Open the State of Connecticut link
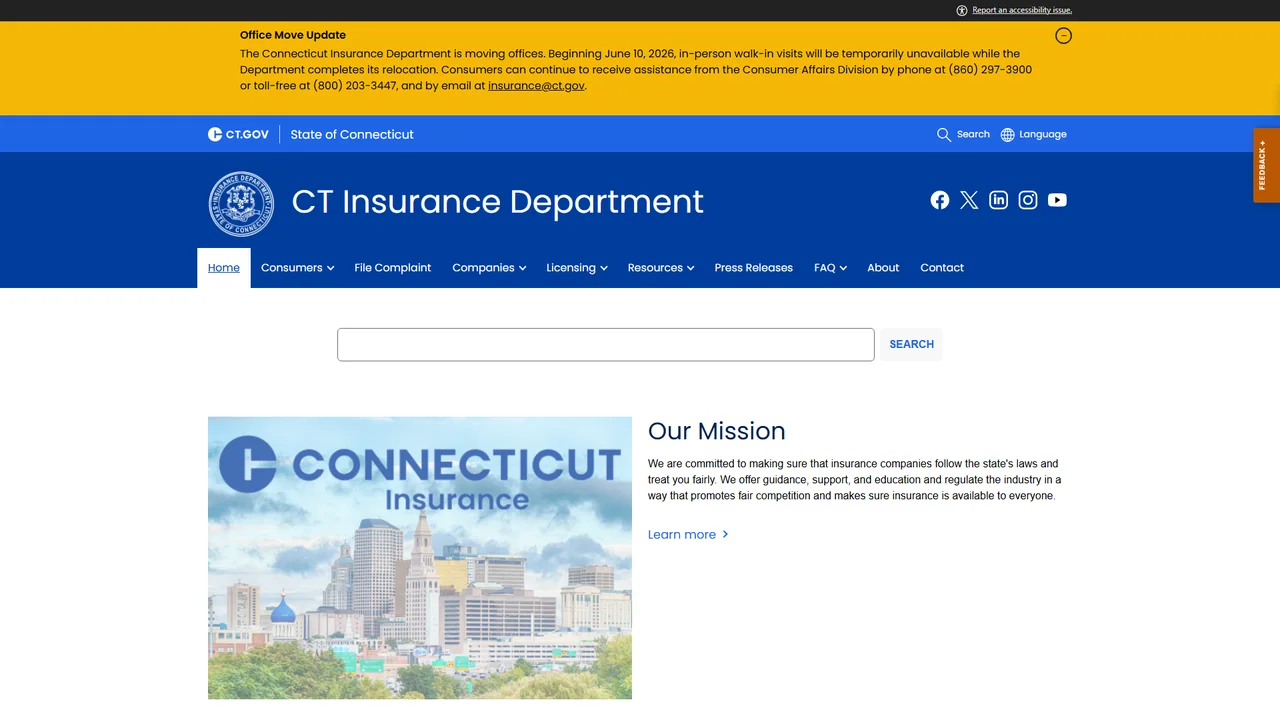Screen dimensions: 1280x720 pos(352,134)
